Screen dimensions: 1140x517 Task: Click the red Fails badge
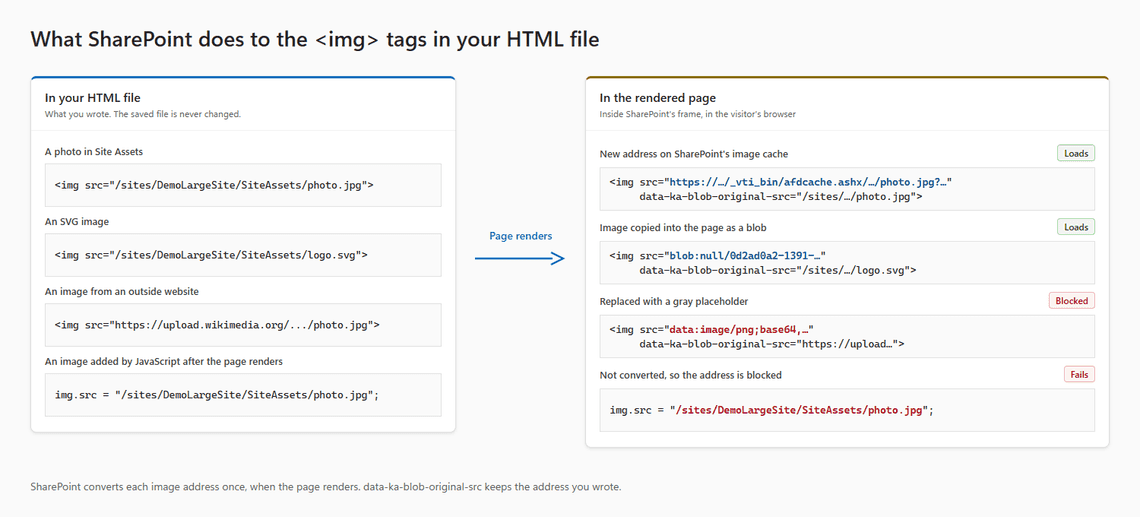pyautogui.click(x=1079, y=374)
